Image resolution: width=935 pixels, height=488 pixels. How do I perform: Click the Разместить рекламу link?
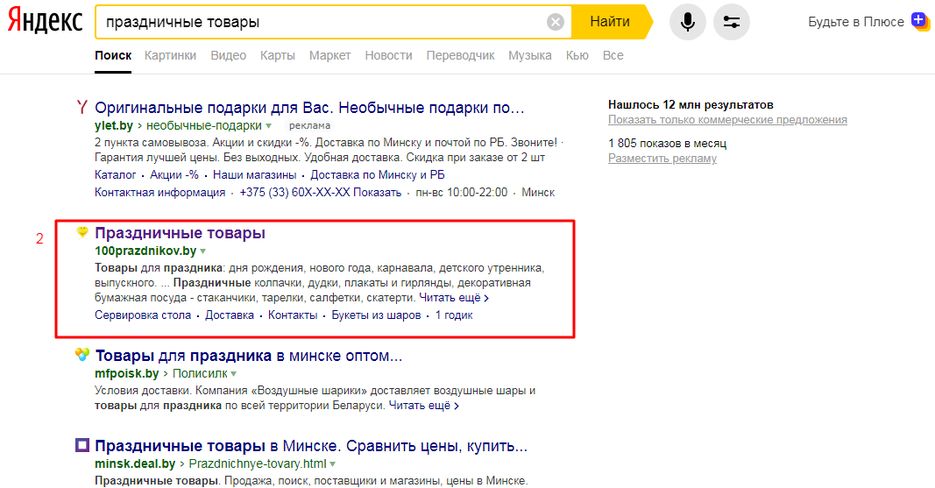[x=662, y=159]
